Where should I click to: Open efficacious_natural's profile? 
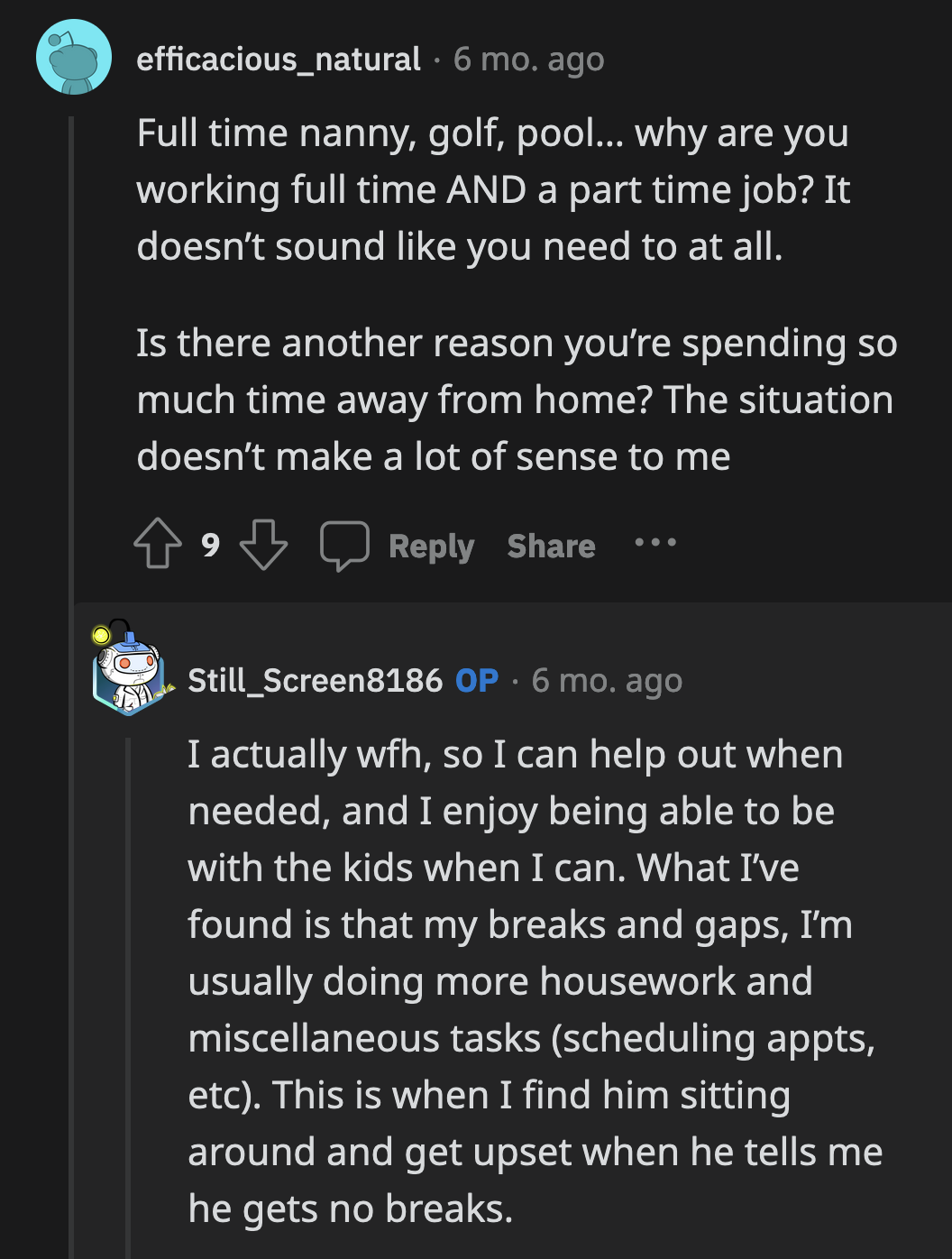coord(277,61)
